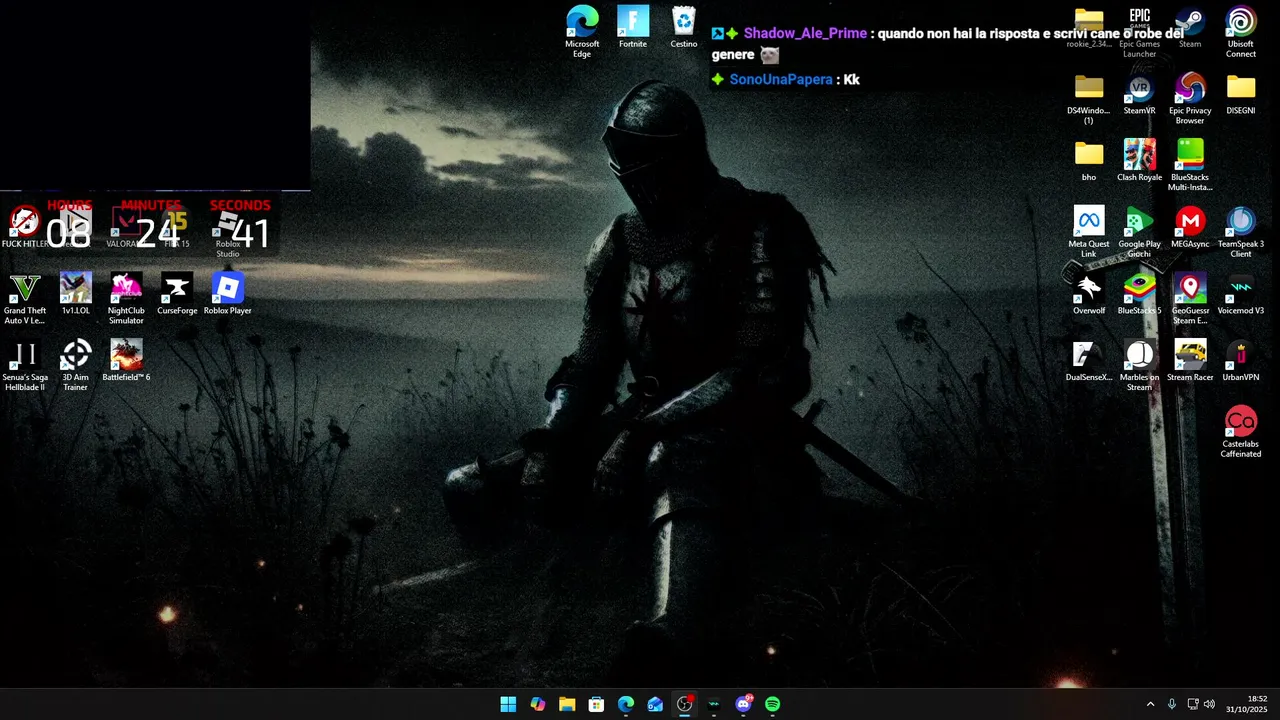1280x720 pixels.
Task: Launch the MEGAsync shortcut
Action: pos(1190,227)
